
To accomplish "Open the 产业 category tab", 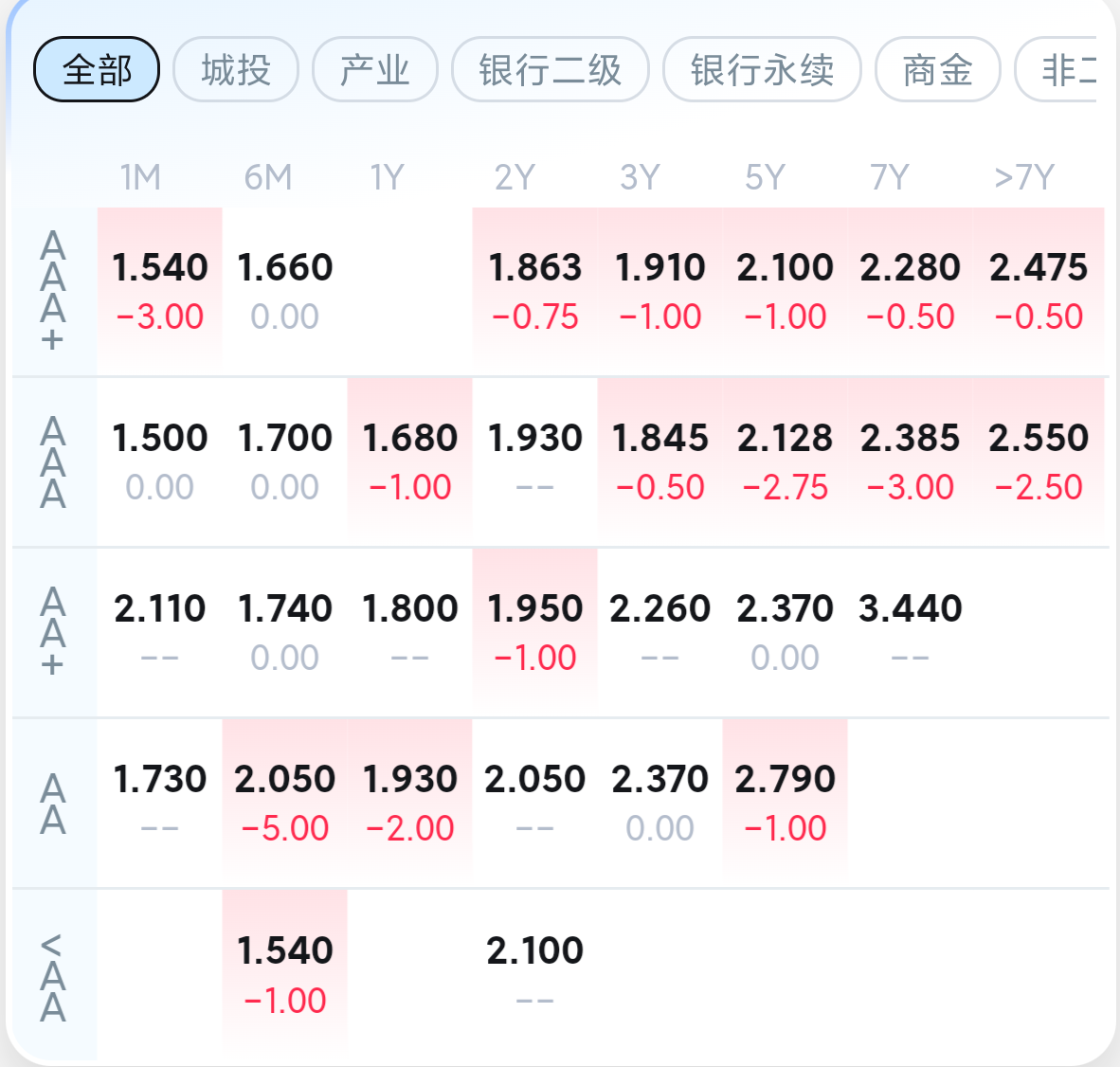I will coord(375,69).
